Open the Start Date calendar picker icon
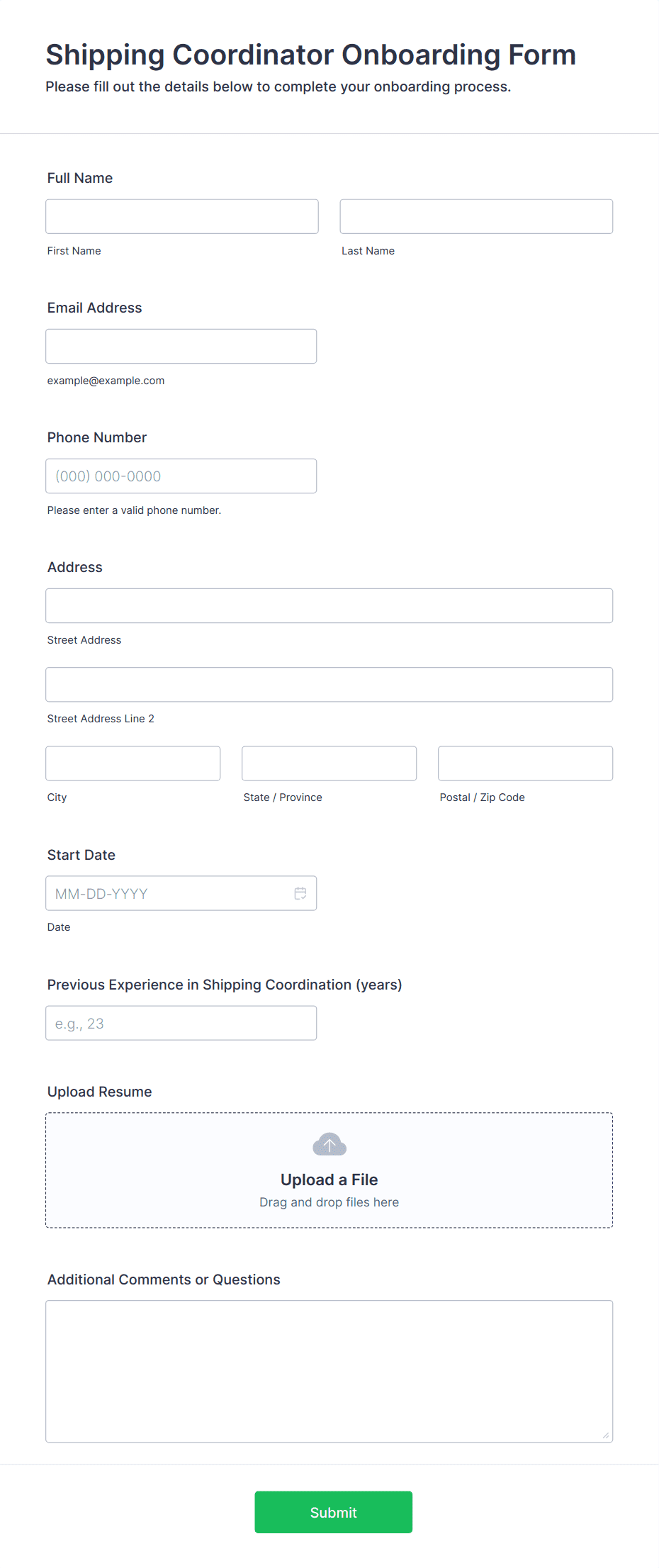The image size is (659, 1568). coord(300,893)
